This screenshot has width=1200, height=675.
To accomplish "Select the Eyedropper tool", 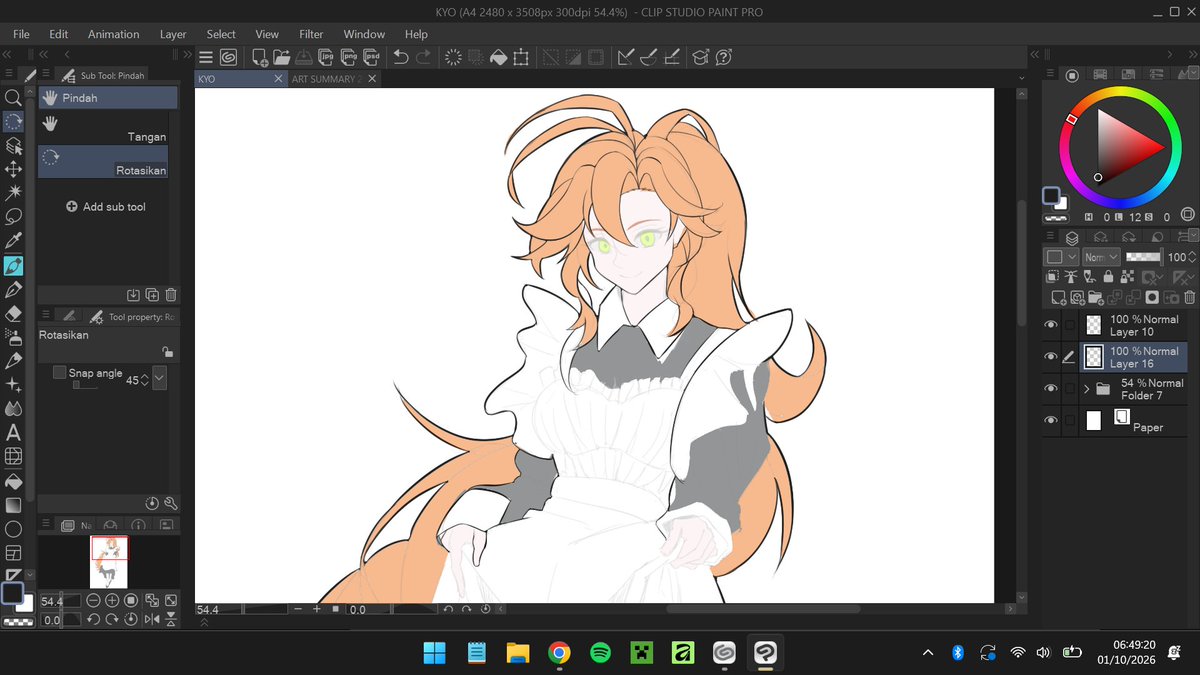I will [13, 241].
